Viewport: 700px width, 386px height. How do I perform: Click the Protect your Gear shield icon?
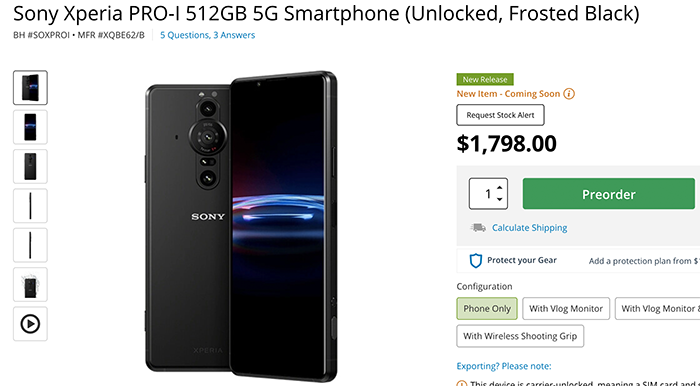coord(475,261)
